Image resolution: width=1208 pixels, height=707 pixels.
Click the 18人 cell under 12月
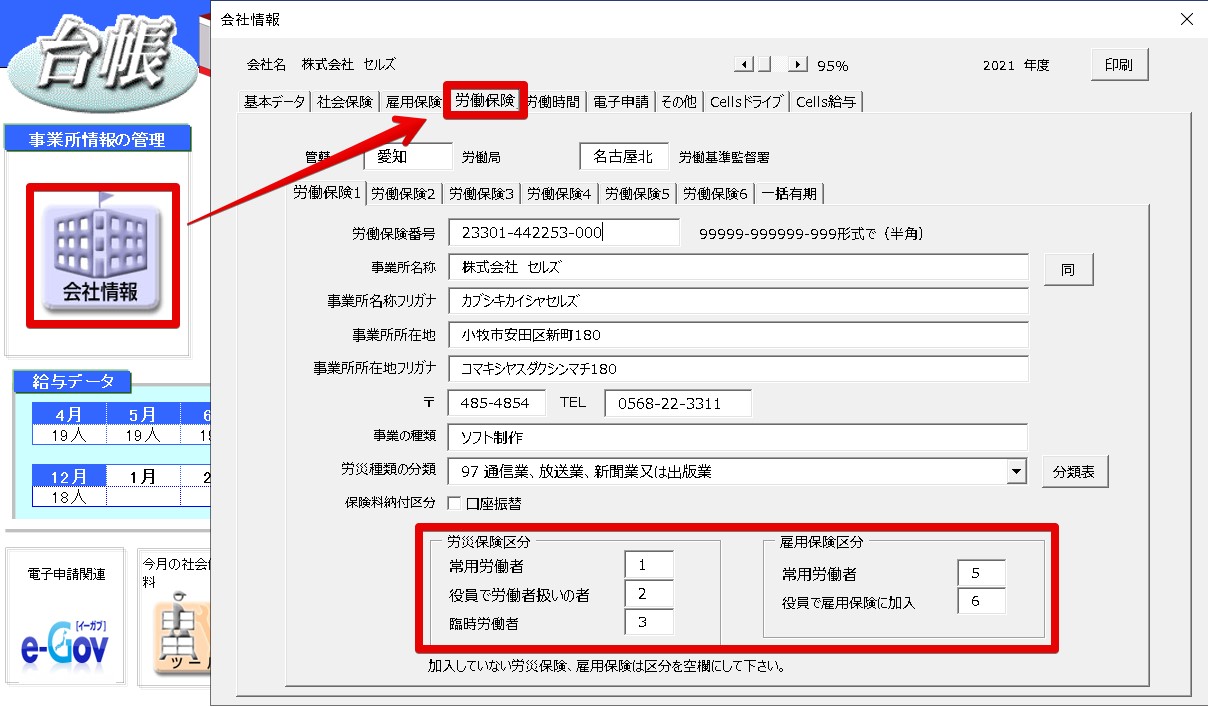(69, 496)
